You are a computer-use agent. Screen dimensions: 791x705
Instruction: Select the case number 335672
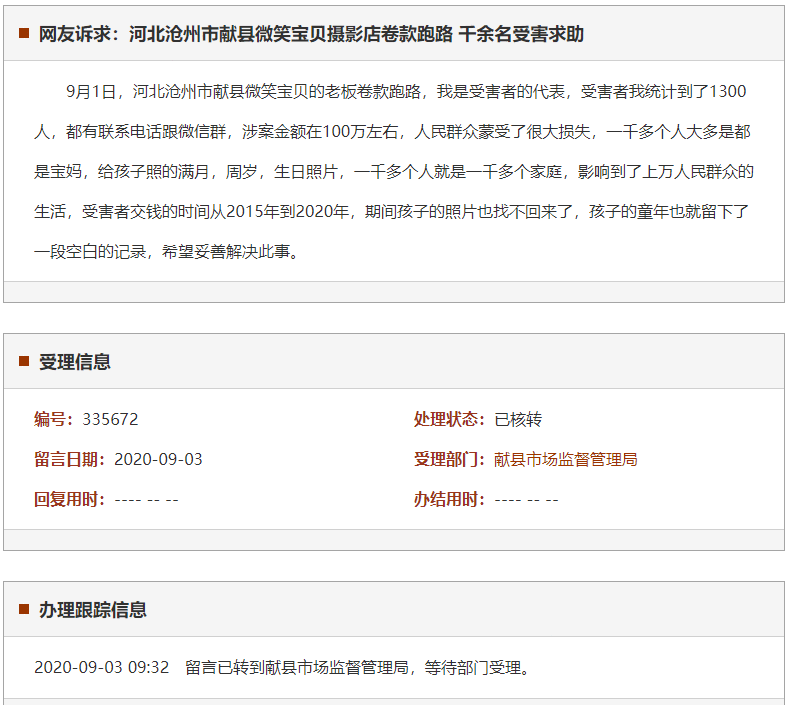coord(110,419)
